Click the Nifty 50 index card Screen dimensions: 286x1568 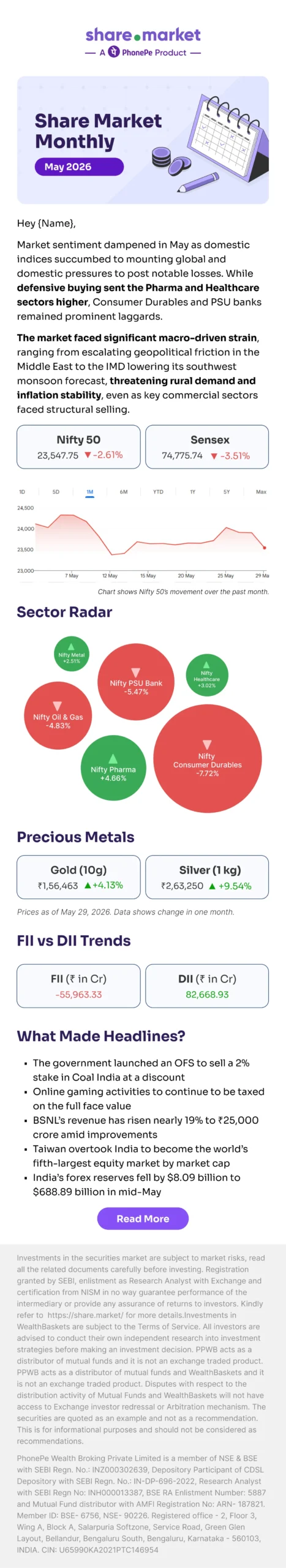pyautogui.click(x=78, y=447)
